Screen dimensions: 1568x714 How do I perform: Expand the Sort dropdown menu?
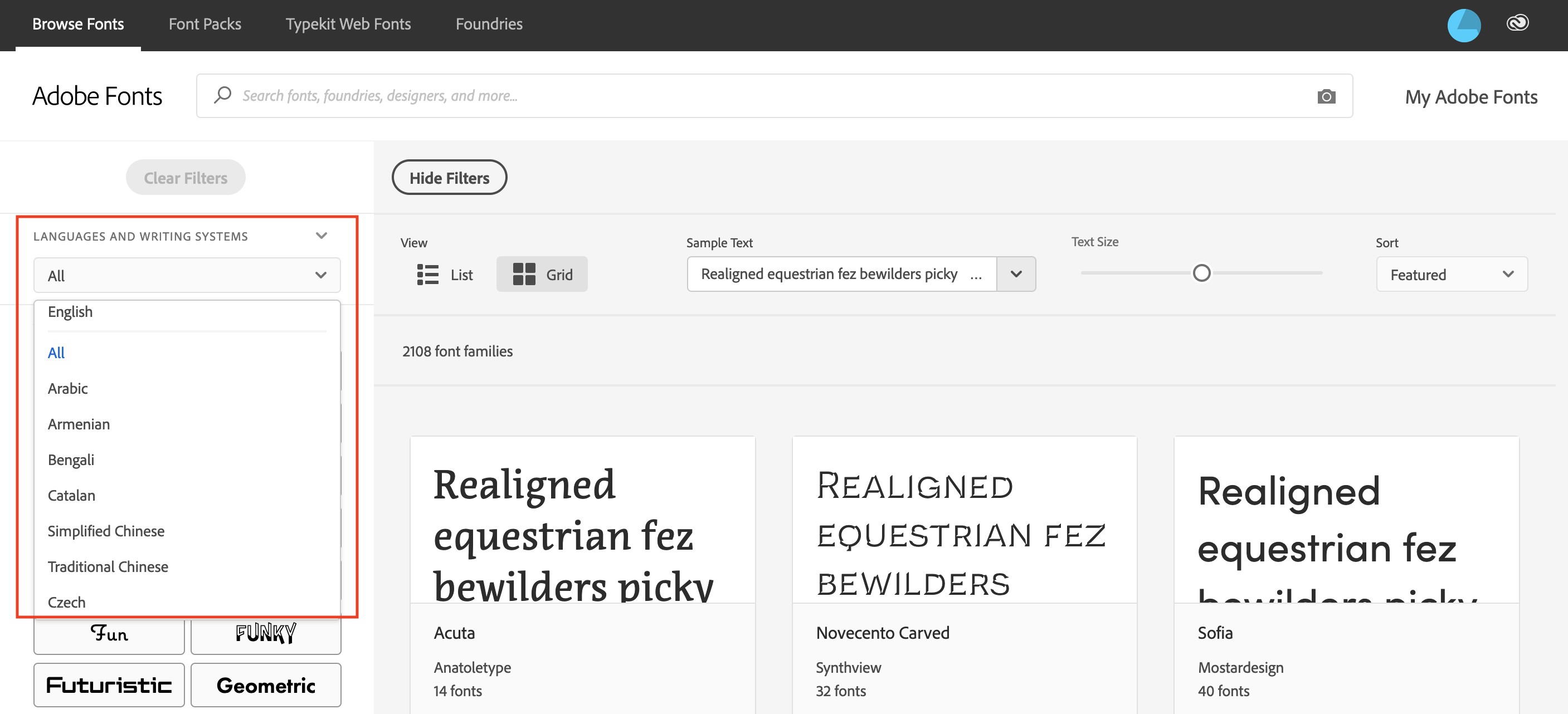point(1451,274)
